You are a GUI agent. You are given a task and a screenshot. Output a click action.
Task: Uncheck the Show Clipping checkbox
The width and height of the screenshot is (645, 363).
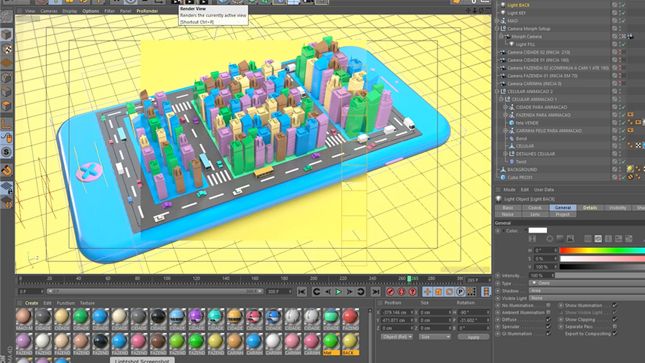(615, 319)
